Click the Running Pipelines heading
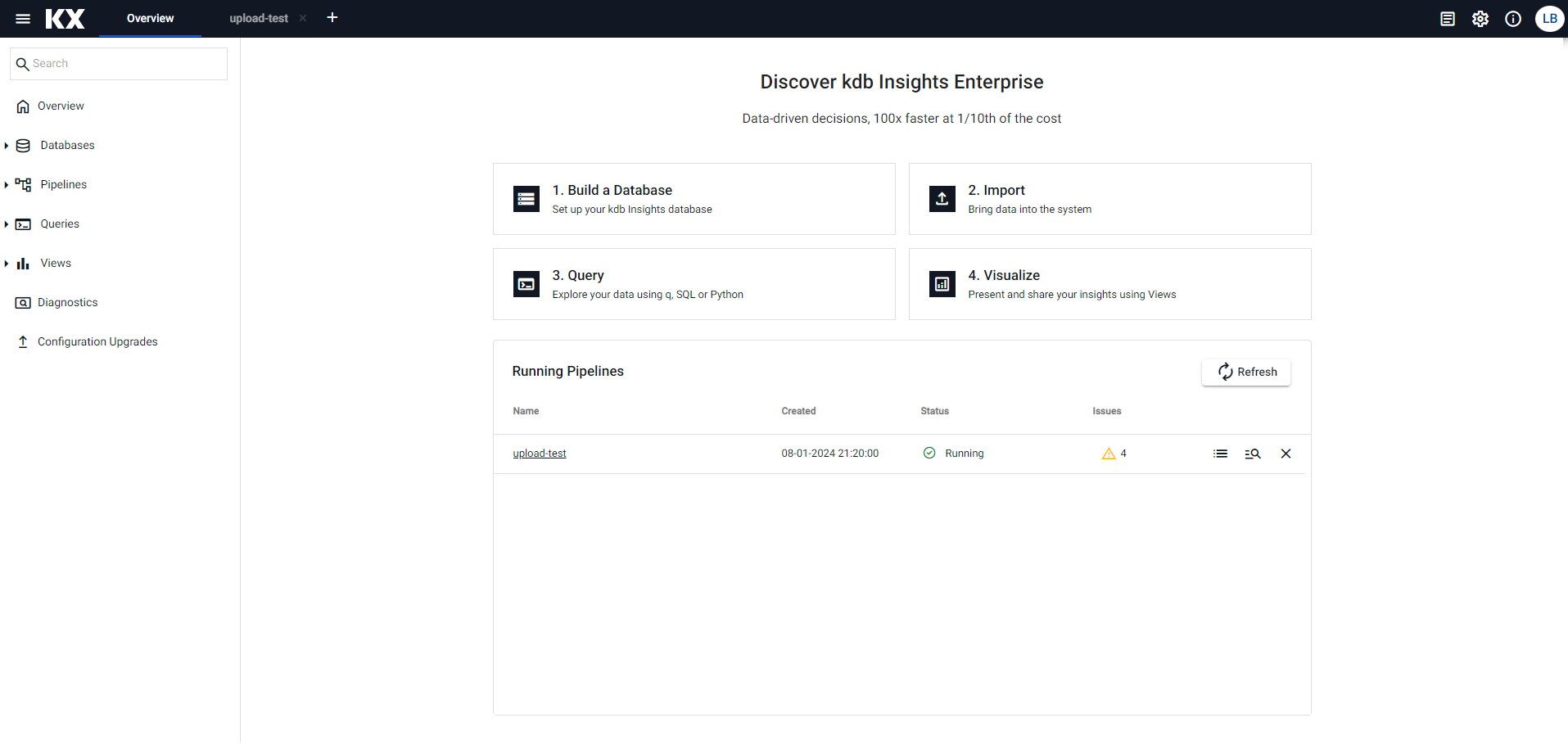Screen dimensions: 1568x745 pos(567,371)
